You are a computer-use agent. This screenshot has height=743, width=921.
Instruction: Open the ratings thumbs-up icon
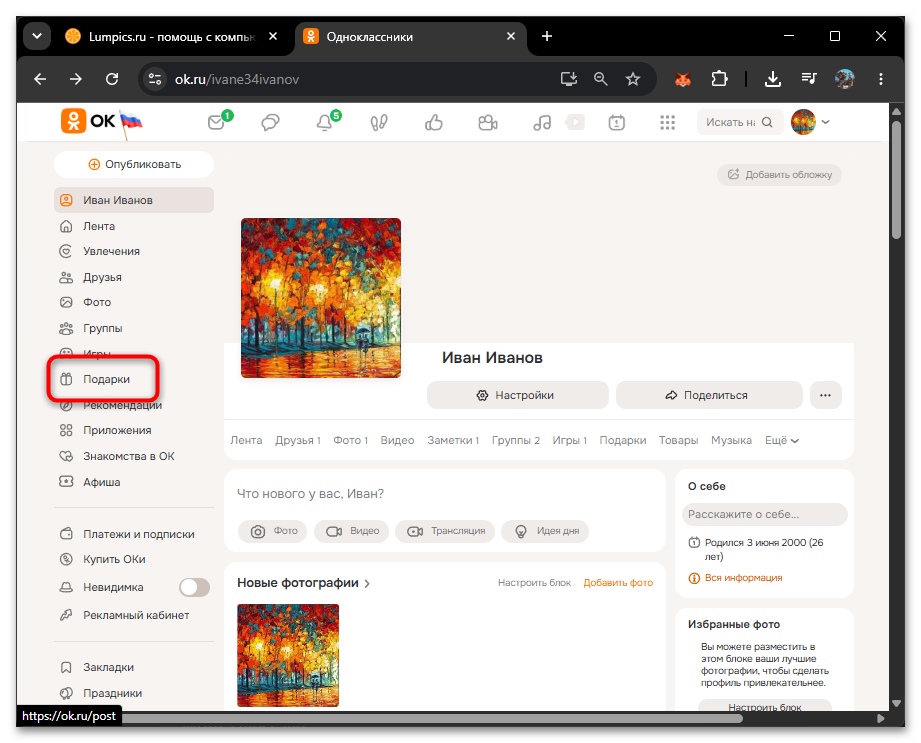click(433, 122)
